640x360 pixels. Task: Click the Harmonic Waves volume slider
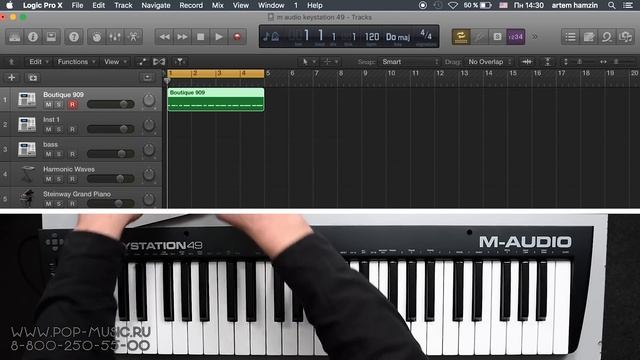[x=111, y=178]
